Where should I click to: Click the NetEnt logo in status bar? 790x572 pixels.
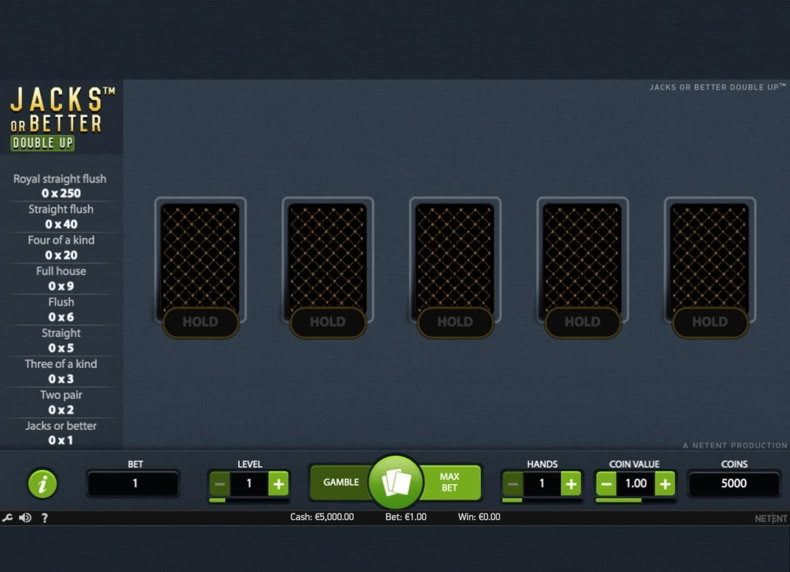[x=771, y=519]
